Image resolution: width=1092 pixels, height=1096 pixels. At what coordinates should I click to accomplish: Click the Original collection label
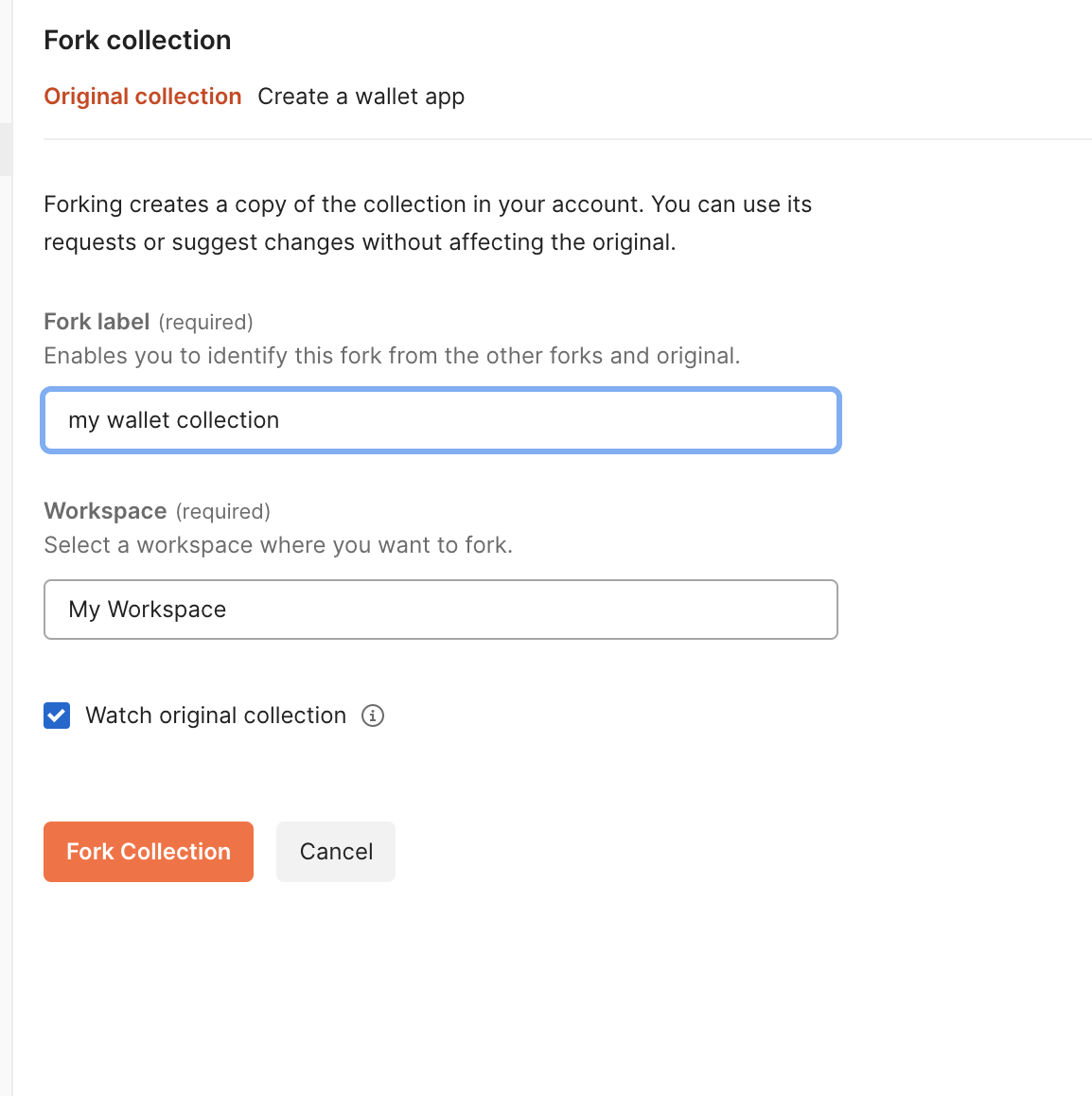coord(143,97)
